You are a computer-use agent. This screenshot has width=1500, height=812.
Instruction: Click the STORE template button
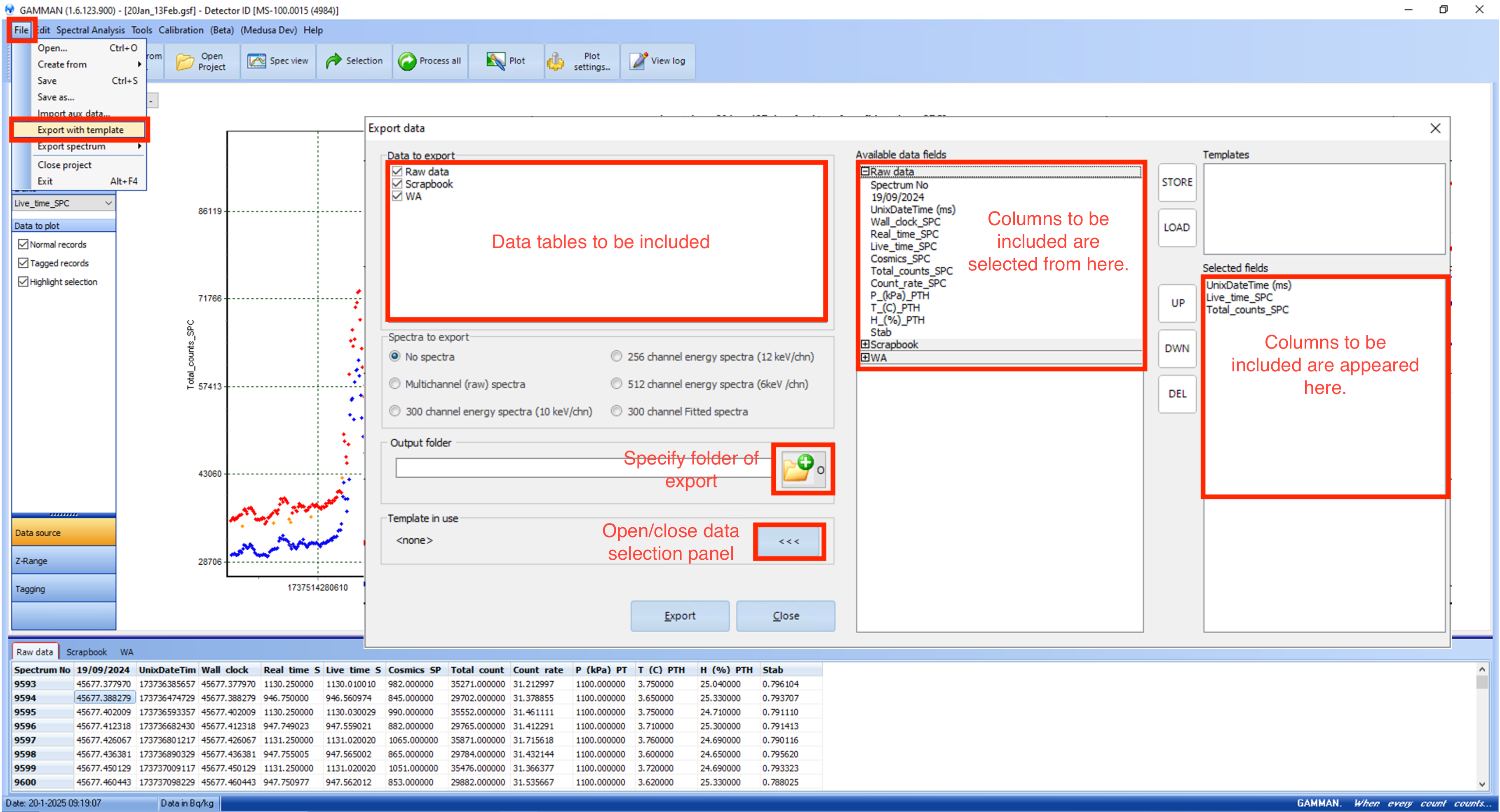tap(1177, 182)
